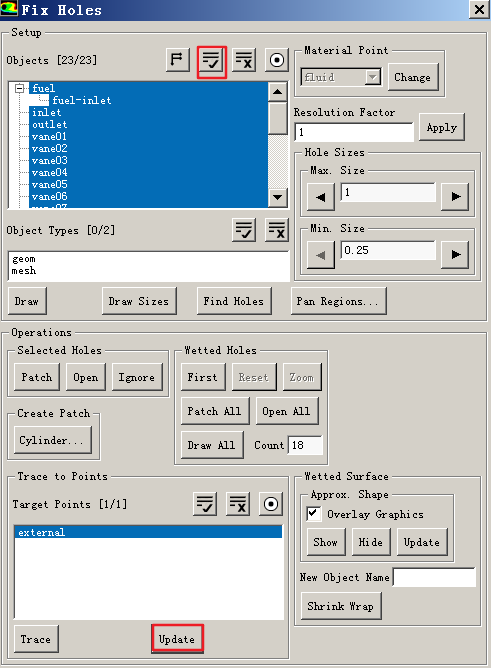Select vane02 in the objects list
Screen dimensions: 491x668
(49, 149)
